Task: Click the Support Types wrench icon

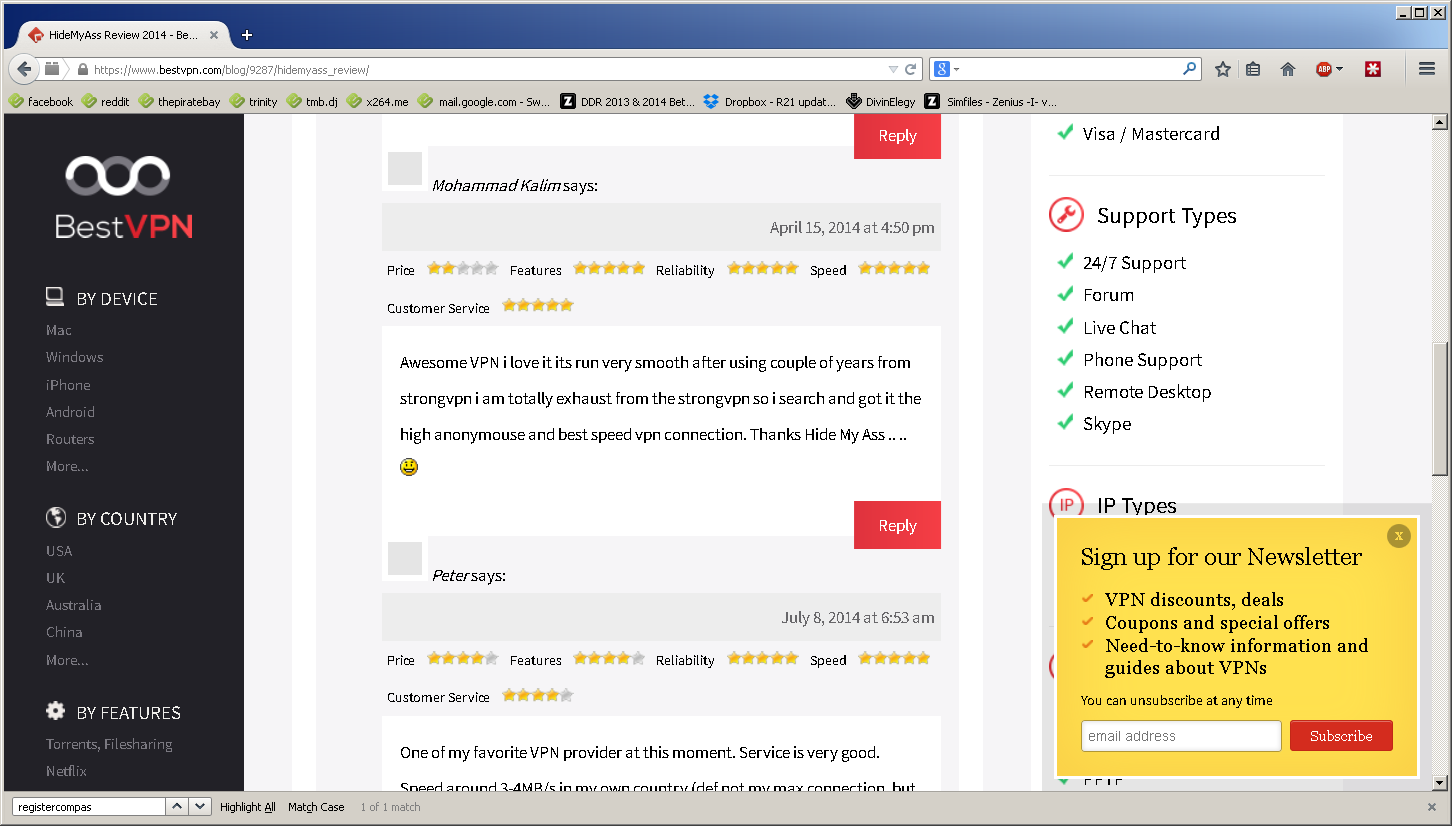Action: tap(1066, 215)
